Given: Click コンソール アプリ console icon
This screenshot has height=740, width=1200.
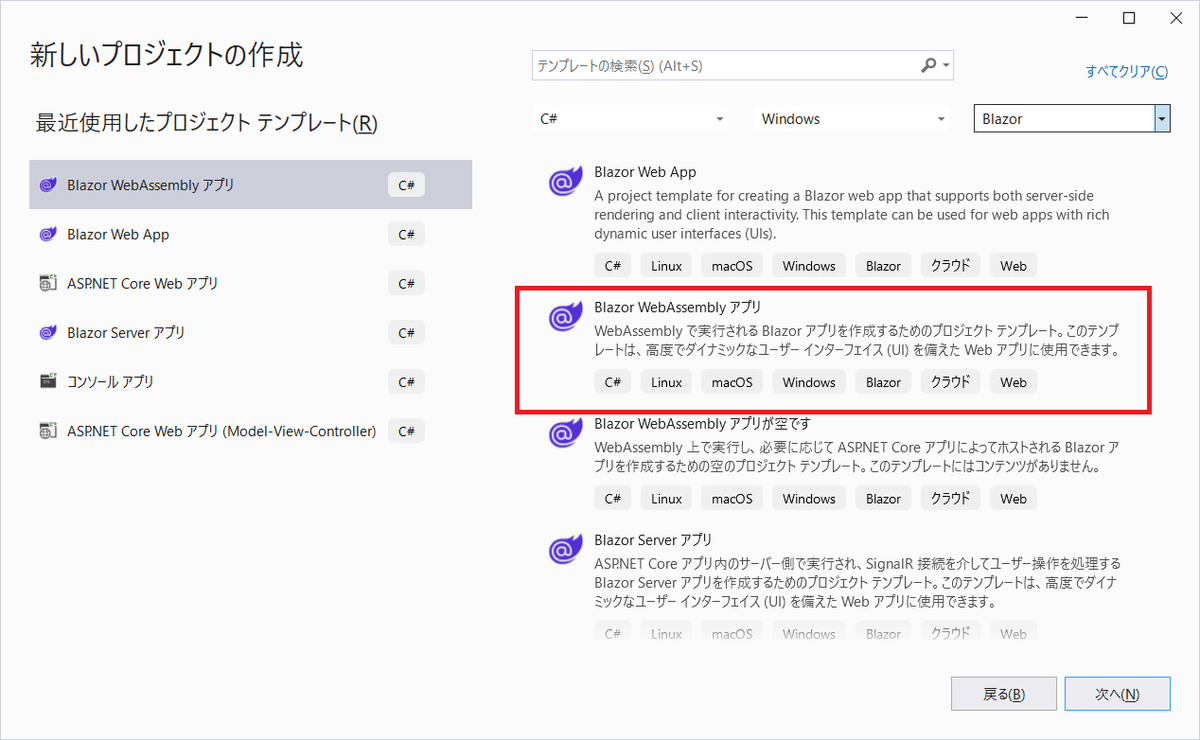Looking at the screenshot, I should tap(47, 381).
